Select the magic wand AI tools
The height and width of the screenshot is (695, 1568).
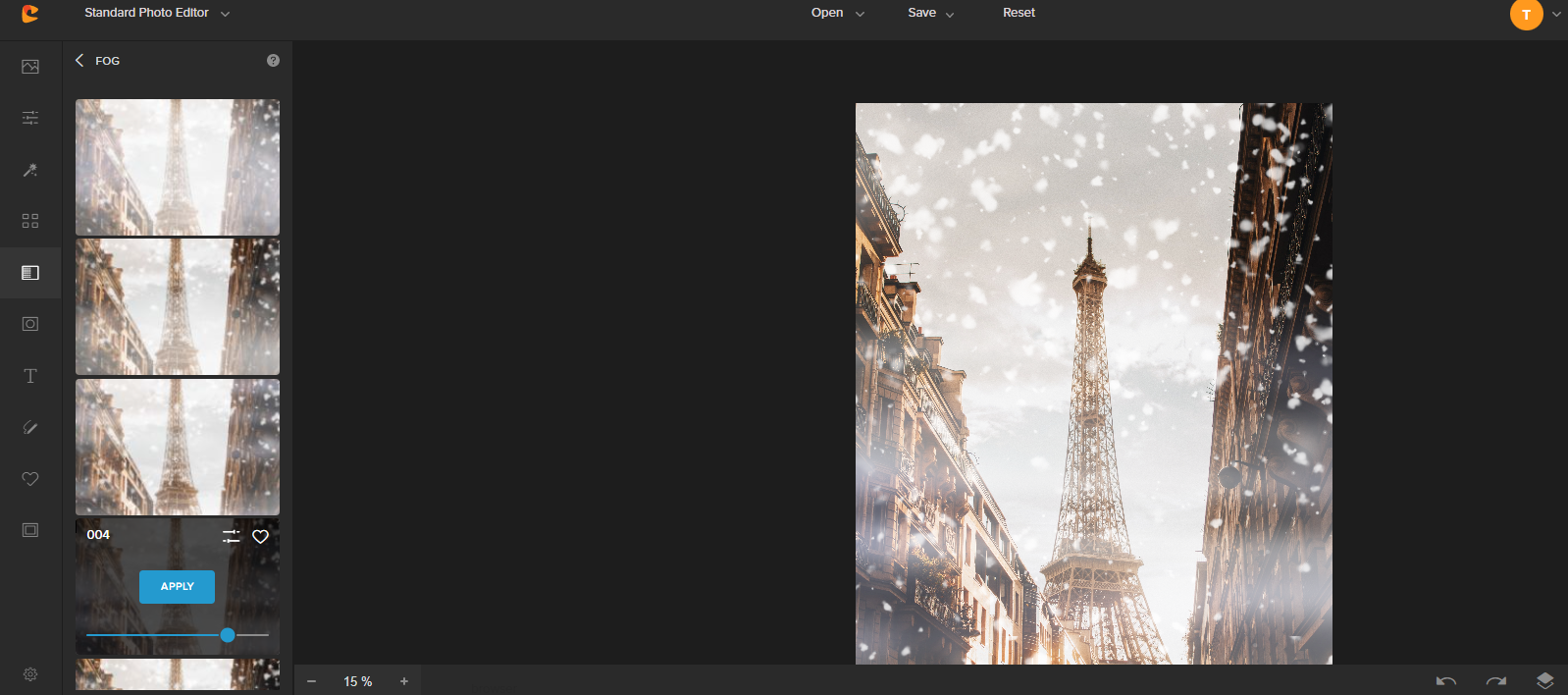[x=30, y=170]
